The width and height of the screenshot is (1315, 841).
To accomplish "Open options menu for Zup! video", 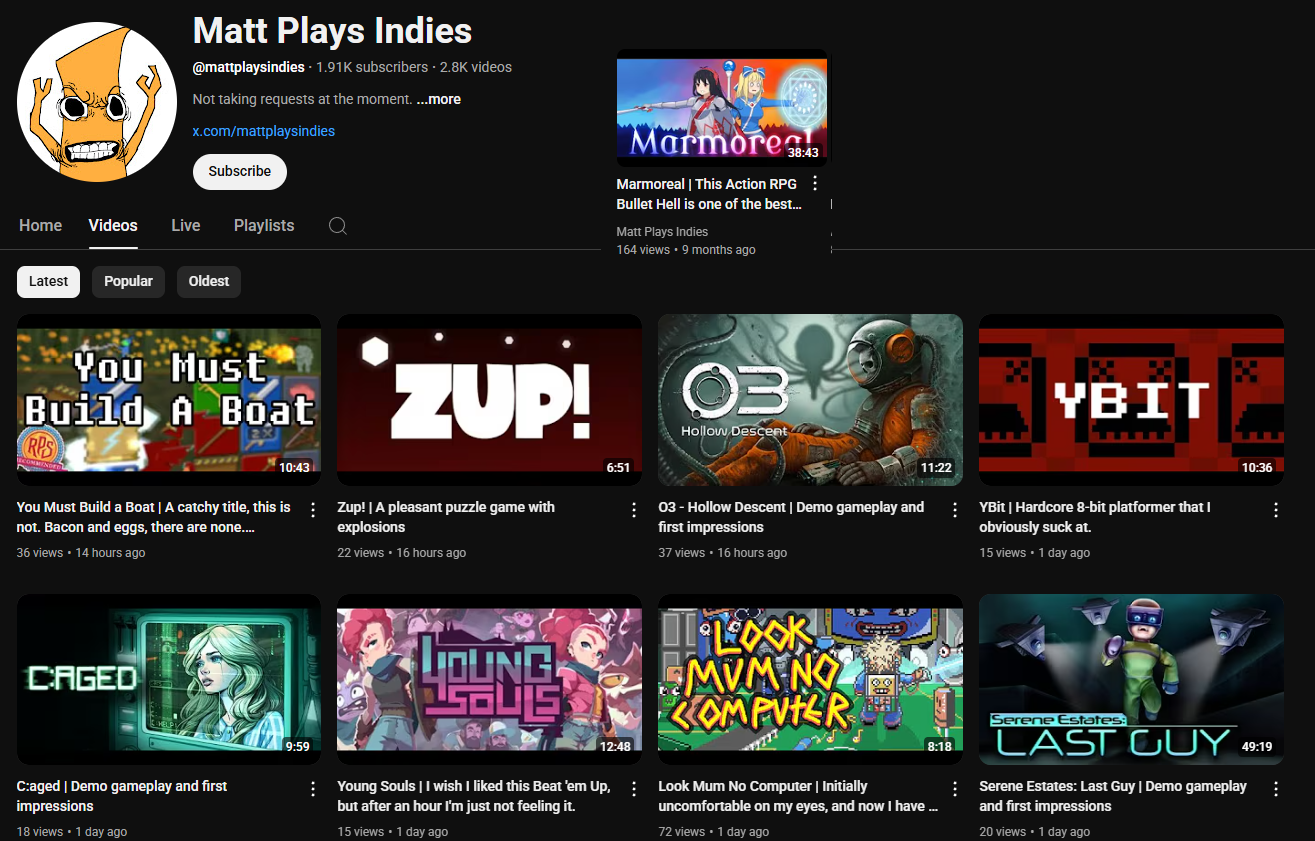I will click(634, 510).
